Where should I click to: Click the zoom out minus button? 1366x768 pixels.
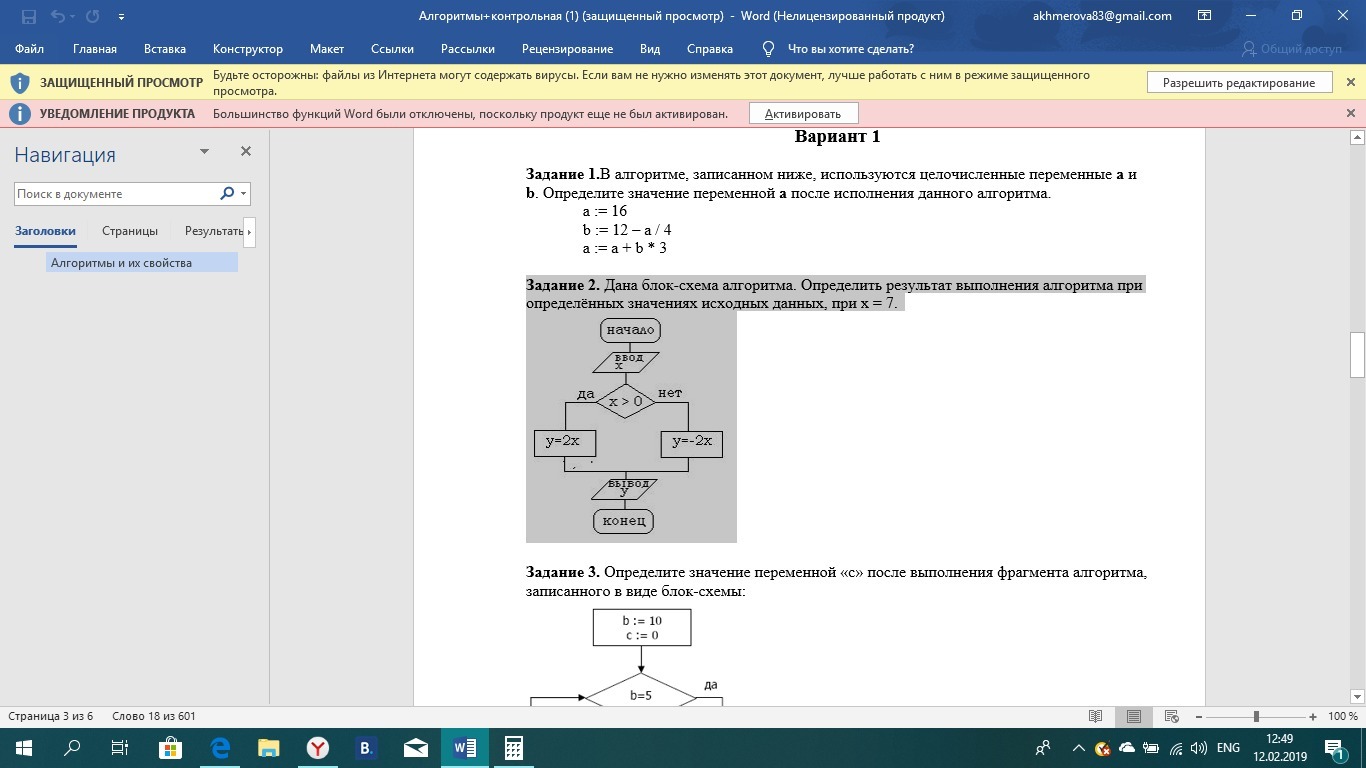tap(1199, 717)
